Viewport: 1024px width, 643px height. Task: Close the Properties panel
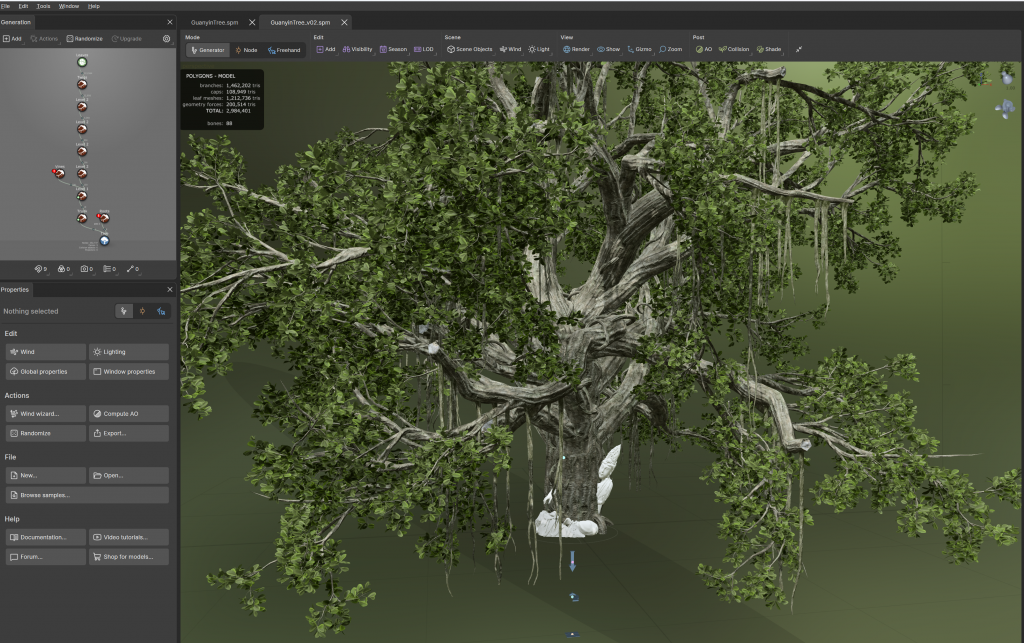pos(169,290)
